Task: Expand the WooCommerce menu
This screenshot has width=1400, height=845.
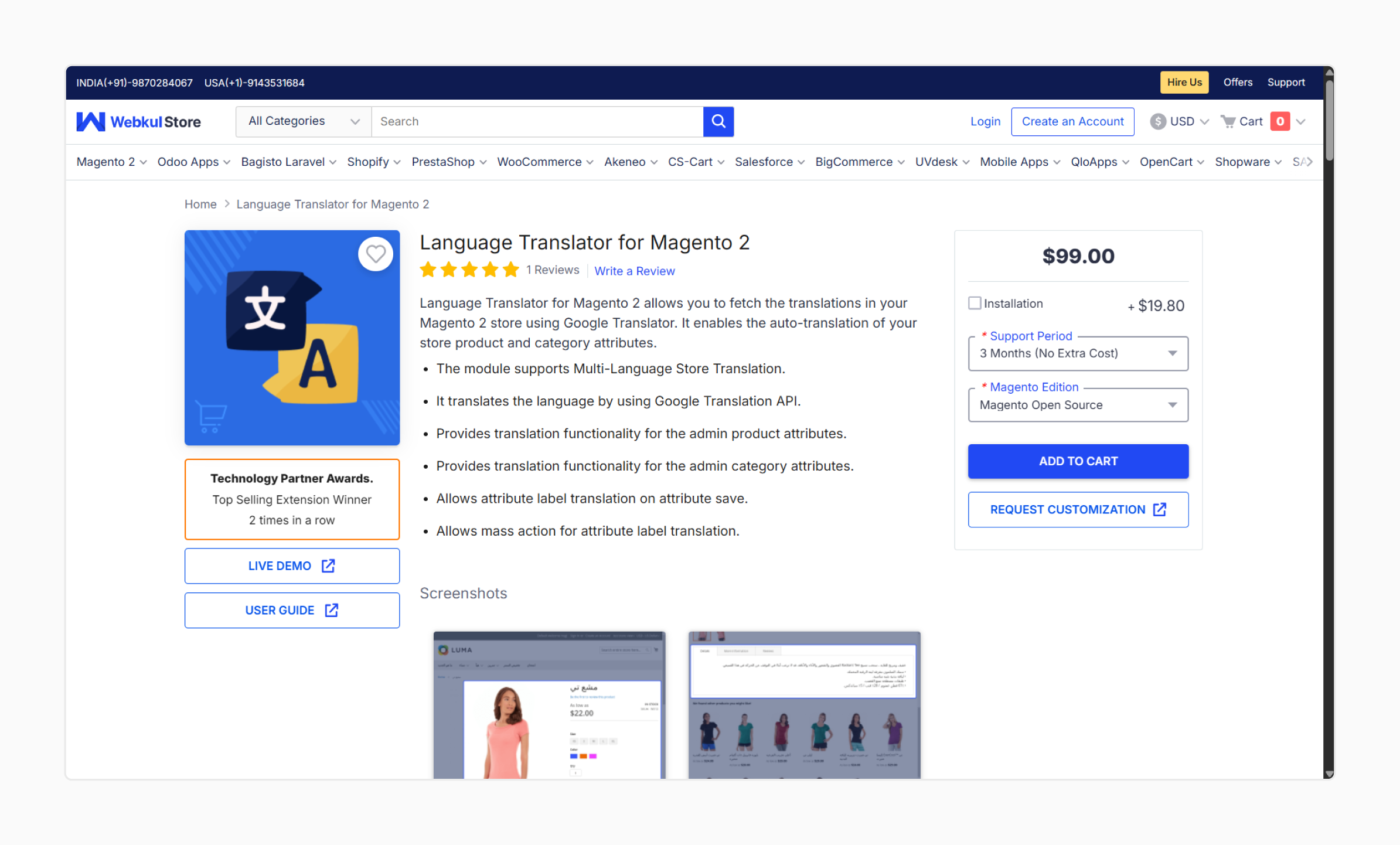Action: pos(545,162)
